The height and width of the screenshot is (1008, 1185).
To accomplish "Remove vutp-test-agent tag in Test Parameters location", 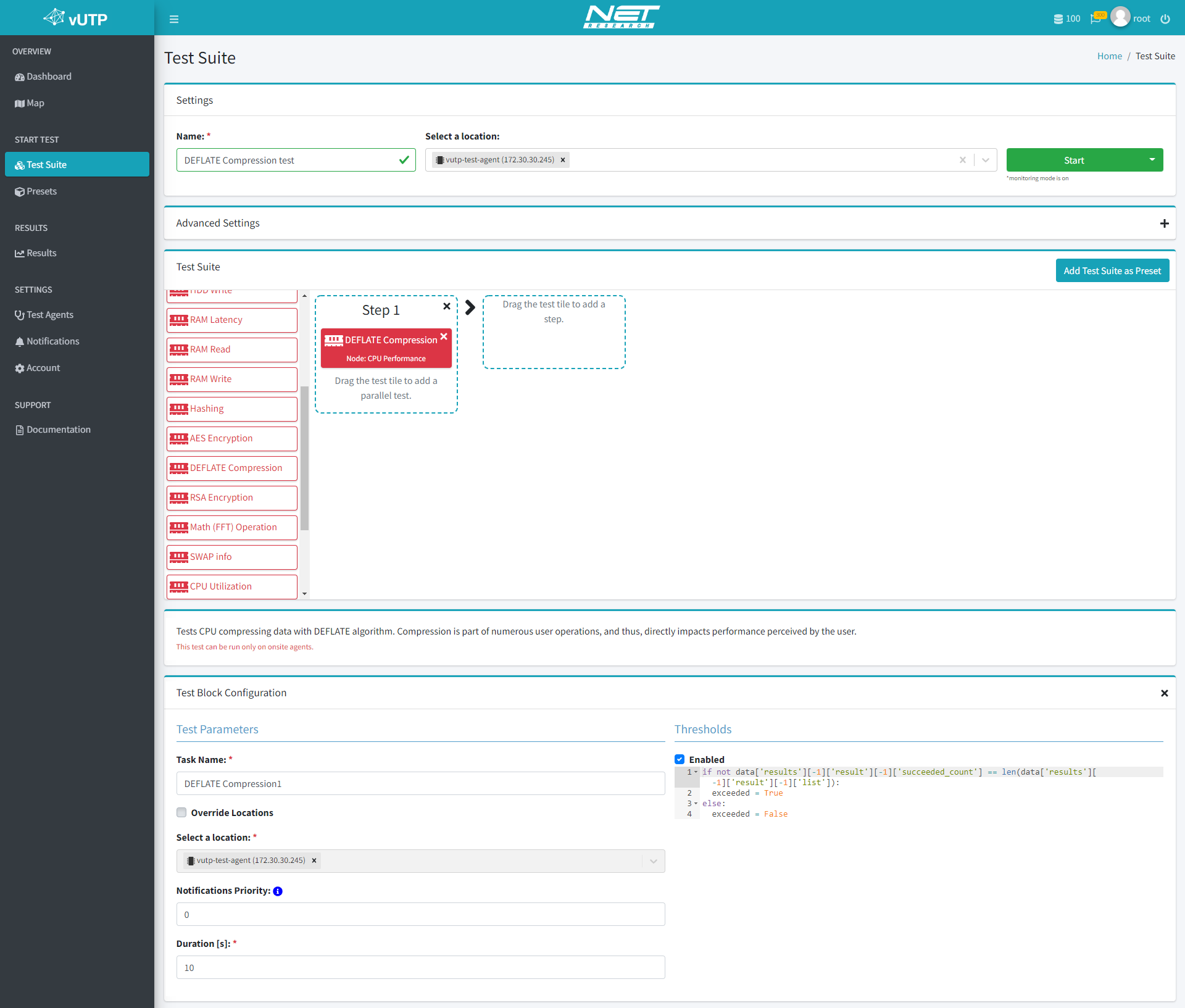I will [314, 860].
